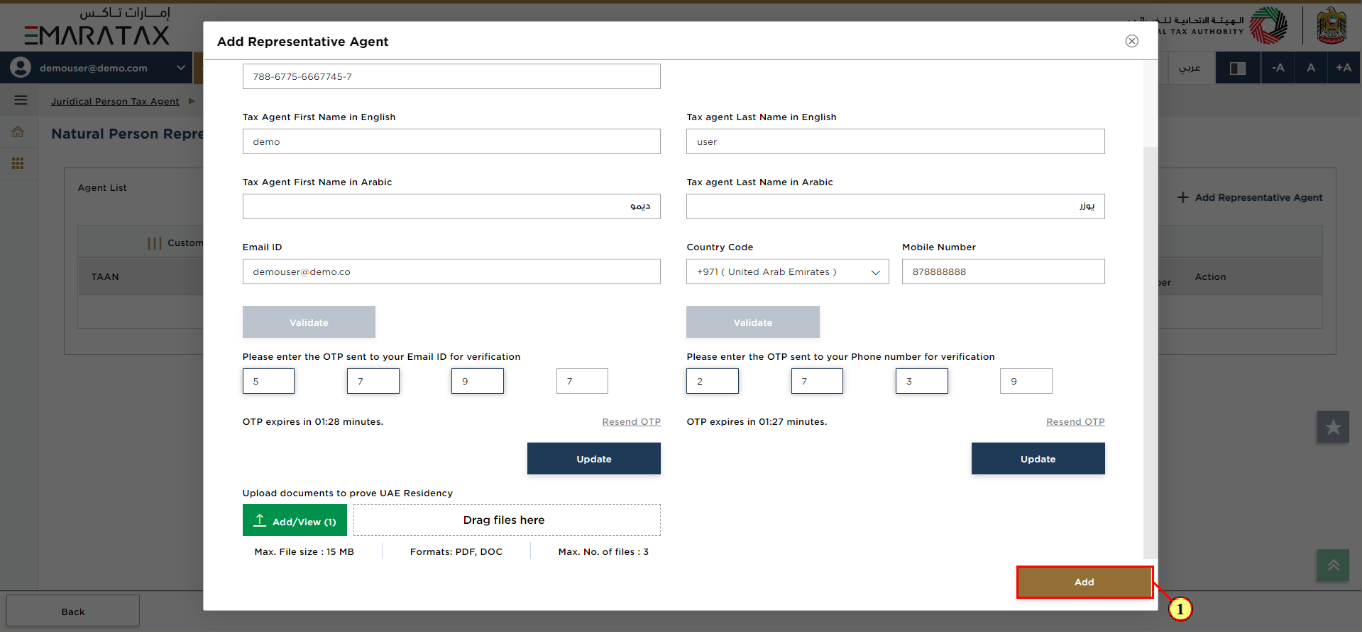Click the Action column header
This screenshot has height=632, width=1362.
coord(1210,277)
